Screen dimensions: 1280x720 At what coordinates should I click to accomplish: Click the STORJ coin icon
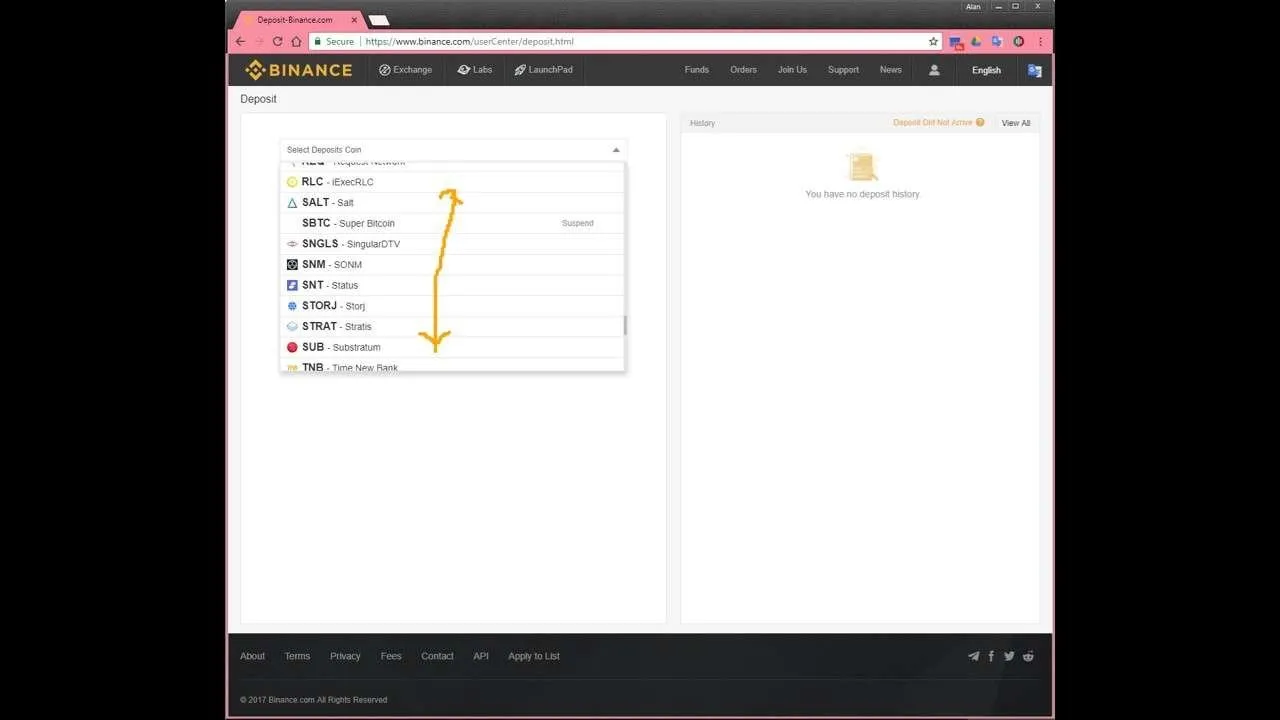pos(292,306)
